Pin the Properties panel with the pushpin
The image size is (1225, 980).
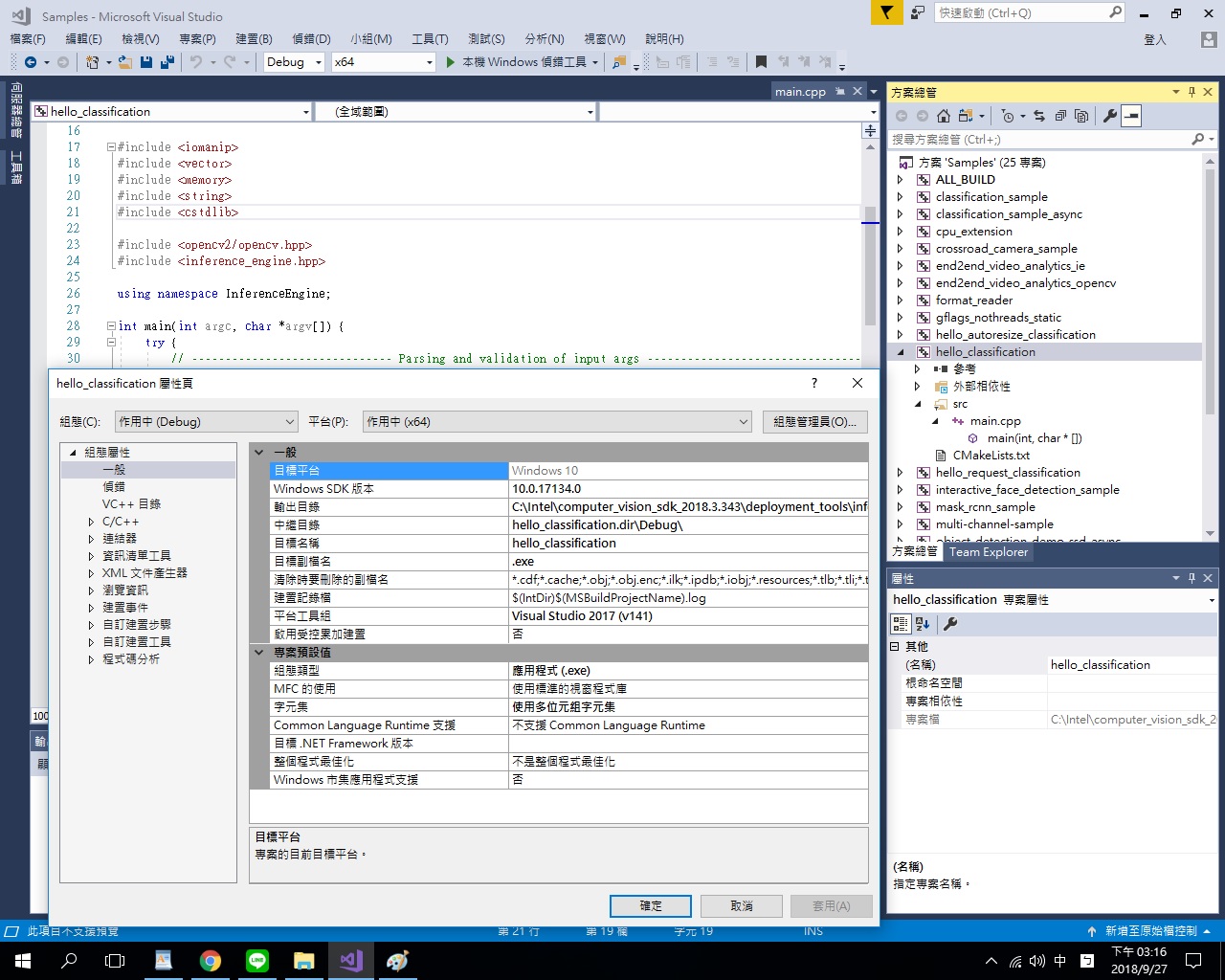(1192, 578)
